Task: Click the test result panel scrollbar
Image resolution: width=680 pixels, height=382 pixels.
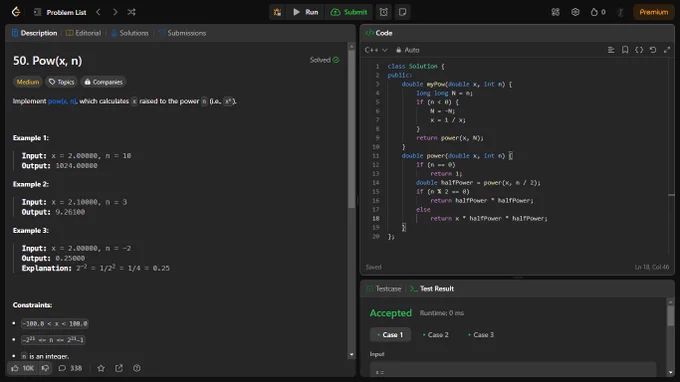Action: pos(670,316)
